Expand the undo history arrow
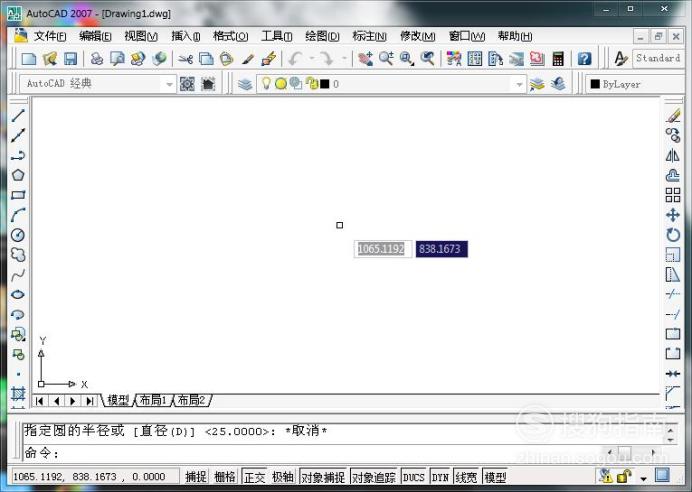Screen dimensions: 692x492 click(x=312, y=58)
